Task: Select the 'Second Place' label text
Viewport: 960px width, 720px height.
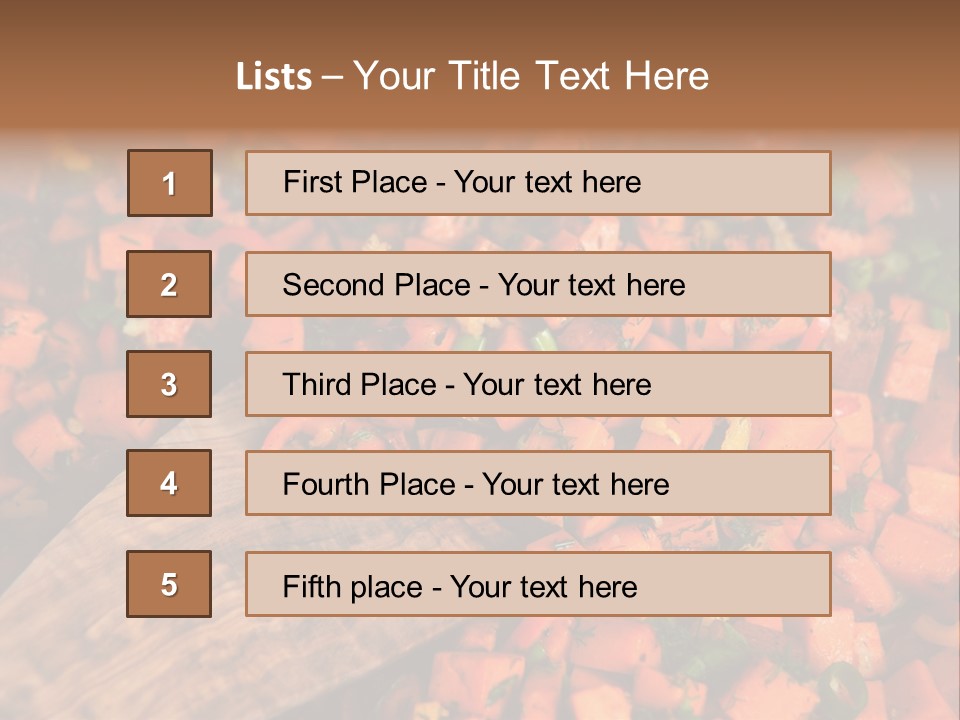Action: point(375,285)
